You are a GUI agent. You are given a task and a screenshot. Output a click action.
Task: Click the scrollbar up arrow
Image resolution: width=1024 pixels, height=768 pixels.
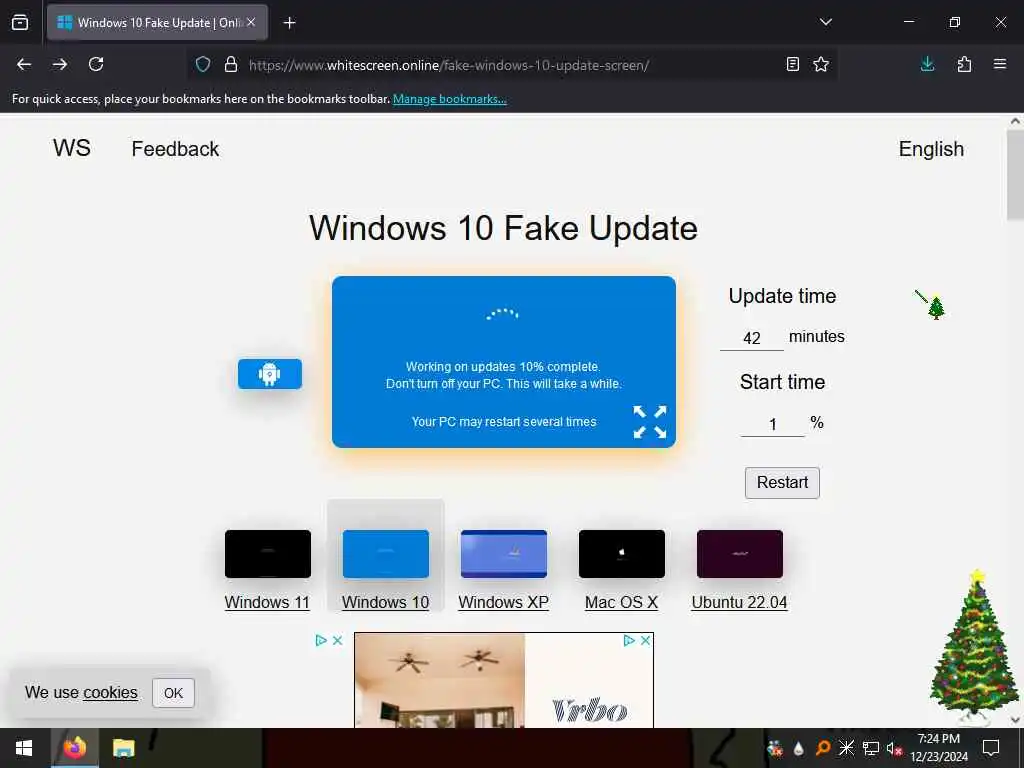pos(1015,121)
